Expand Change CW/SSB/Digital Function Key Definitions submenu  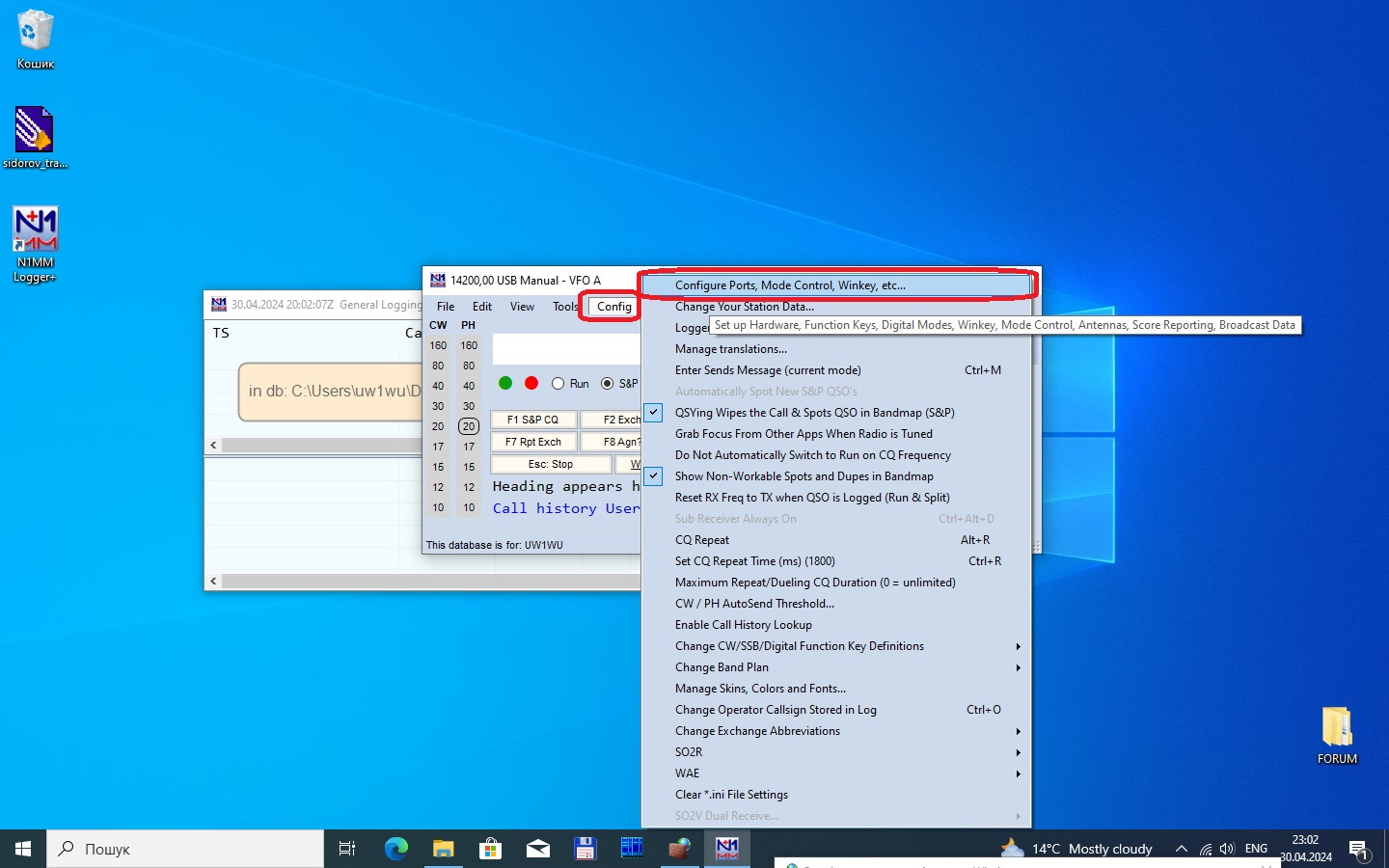coord(836,646)
